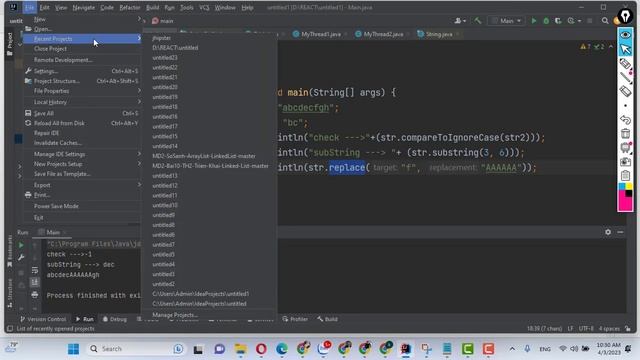Open Opera browser from the taskbar
640x360 pixels.
click(x=261, y=349)
